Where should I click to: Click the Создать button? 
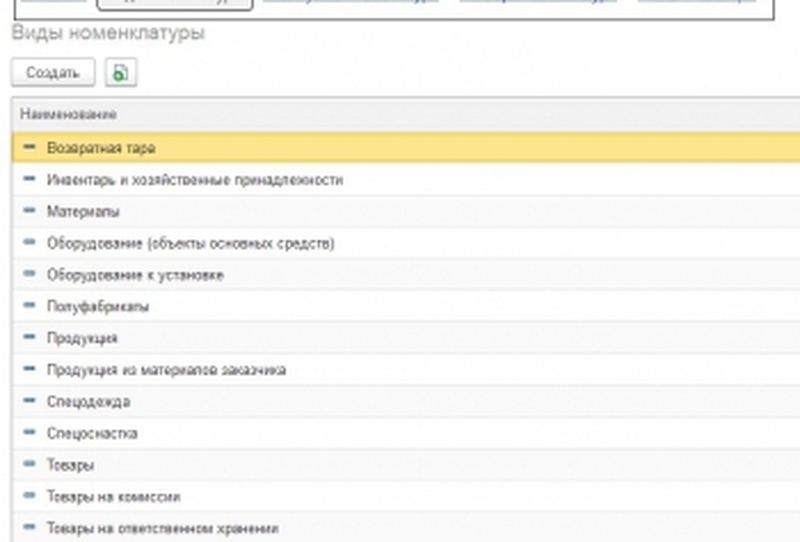coord(52,73)
